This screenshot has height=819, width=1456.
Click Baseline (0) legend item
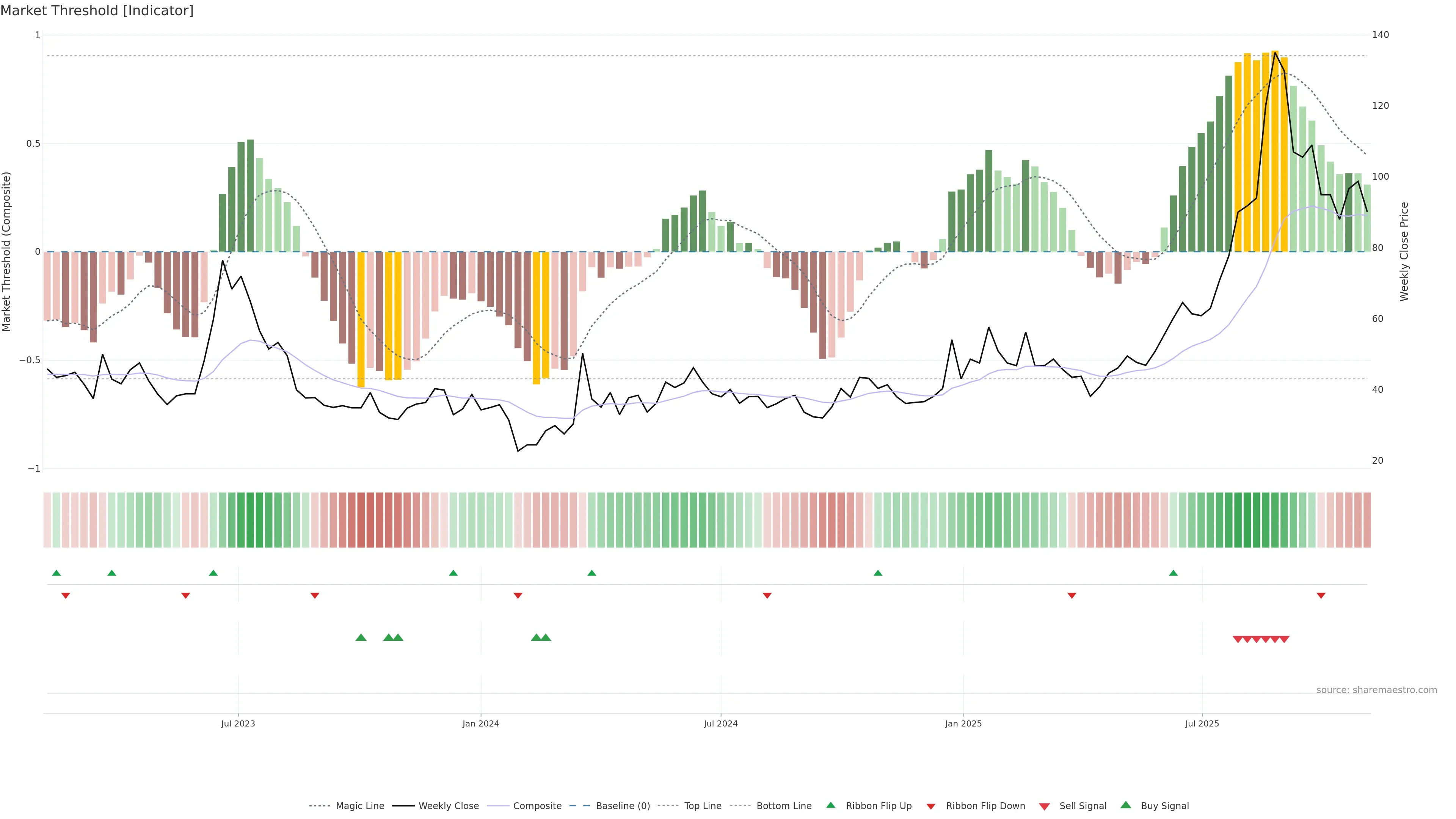(x=622, y=806)
